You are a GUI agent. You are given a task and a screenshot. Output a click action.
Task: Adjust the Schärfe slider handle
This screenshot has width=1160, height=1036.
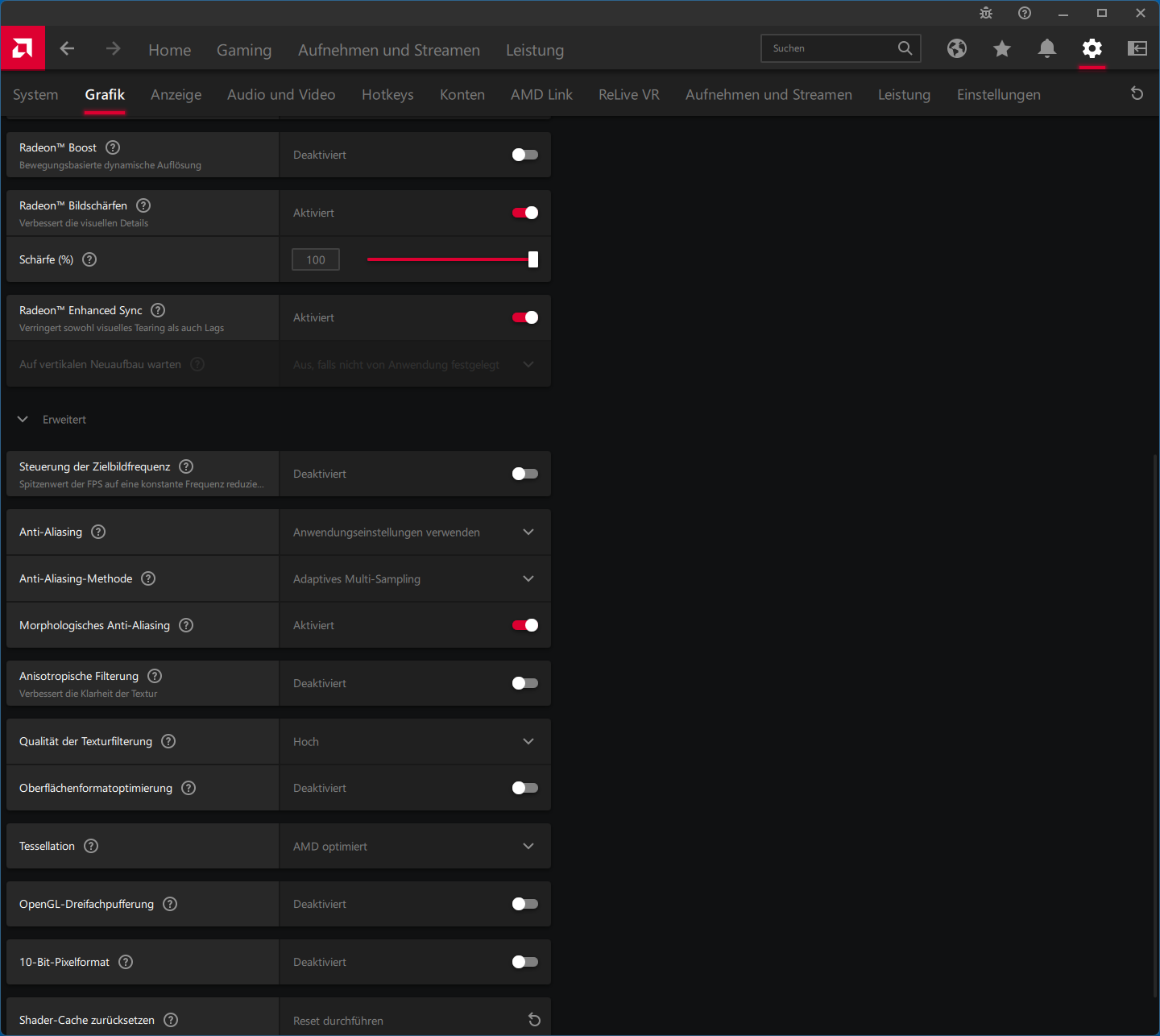533,259
